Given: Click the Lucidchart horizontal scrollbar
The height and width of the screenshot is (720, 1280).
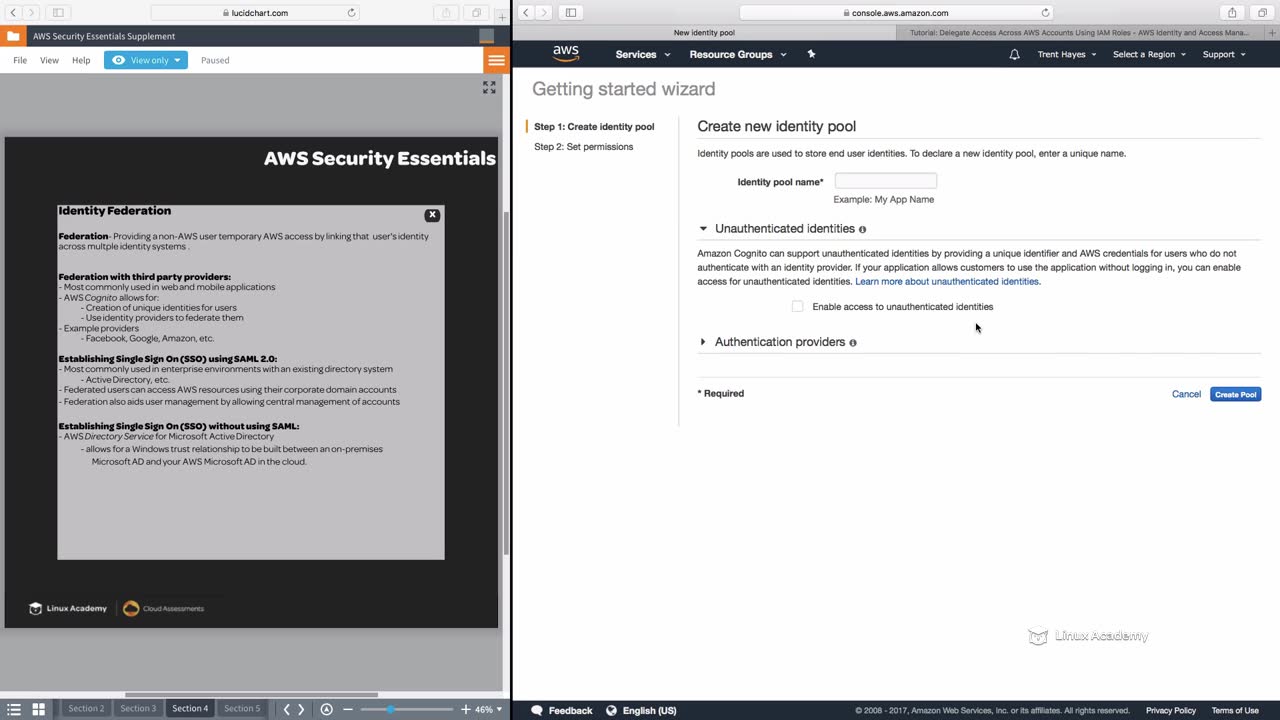Looking at the screenshot, I should (x=251, y=694).
